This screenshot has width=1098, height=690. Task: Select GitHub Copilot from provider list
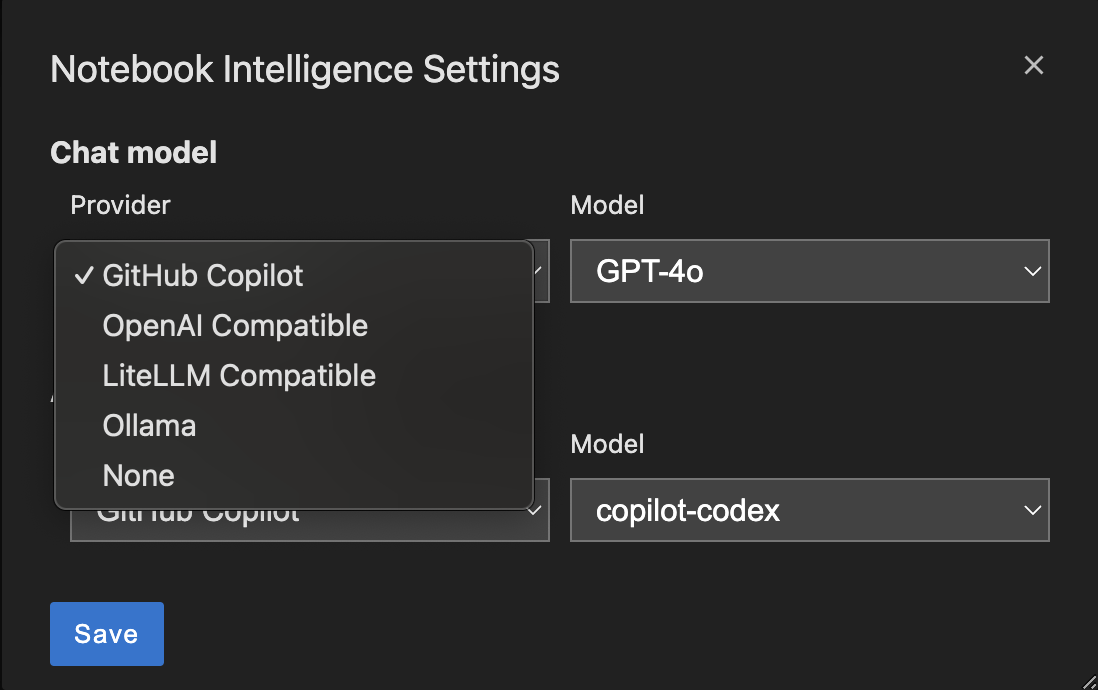pos(203,275)
